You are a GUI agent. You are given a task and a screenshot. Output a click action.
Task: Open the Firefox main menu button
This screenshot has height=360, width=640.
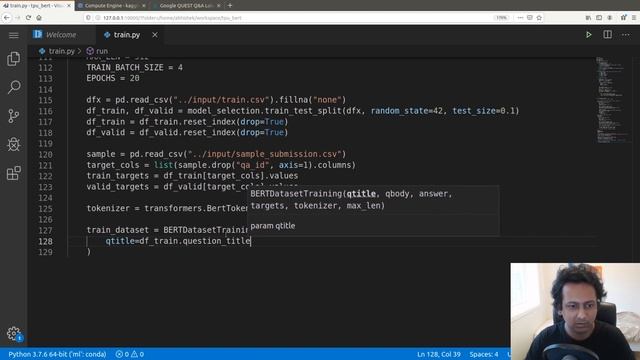[634, 18]
